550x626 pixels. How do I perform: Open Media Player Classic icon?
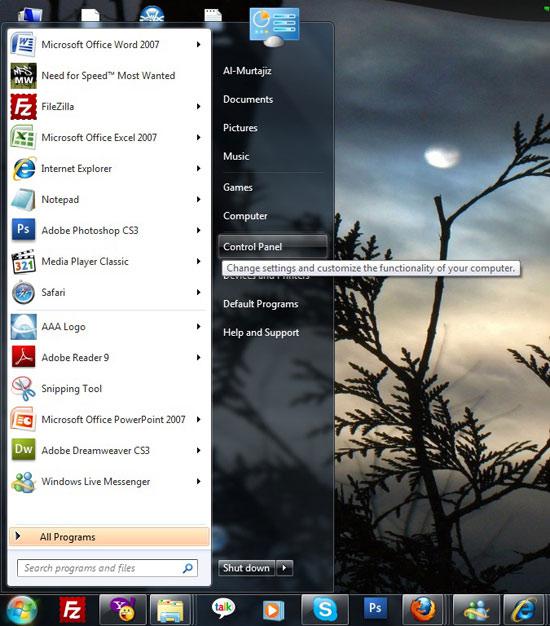pos(23,261)
